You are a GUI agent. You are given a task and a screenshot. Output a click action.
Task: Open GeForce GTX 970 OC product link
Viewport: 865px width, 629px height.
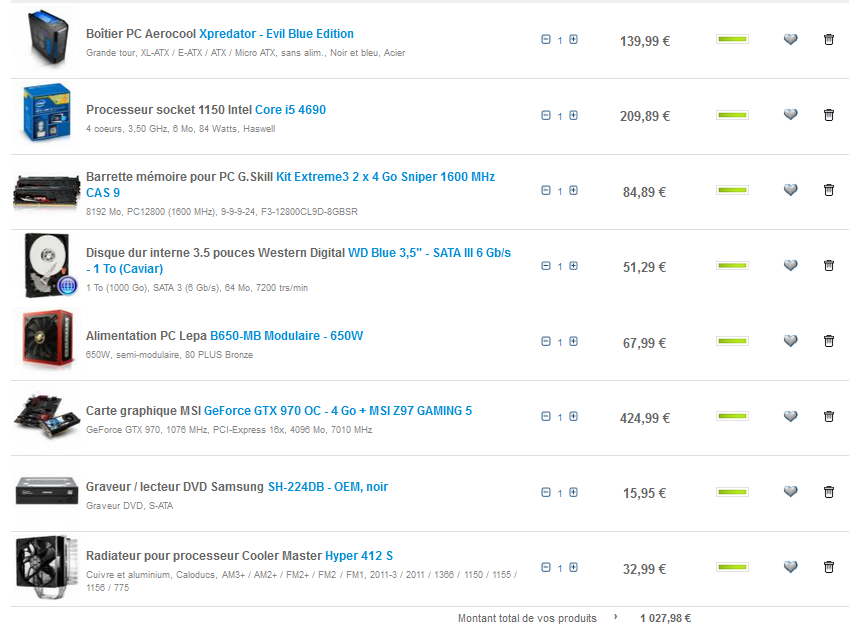click(x=338, y=411)
